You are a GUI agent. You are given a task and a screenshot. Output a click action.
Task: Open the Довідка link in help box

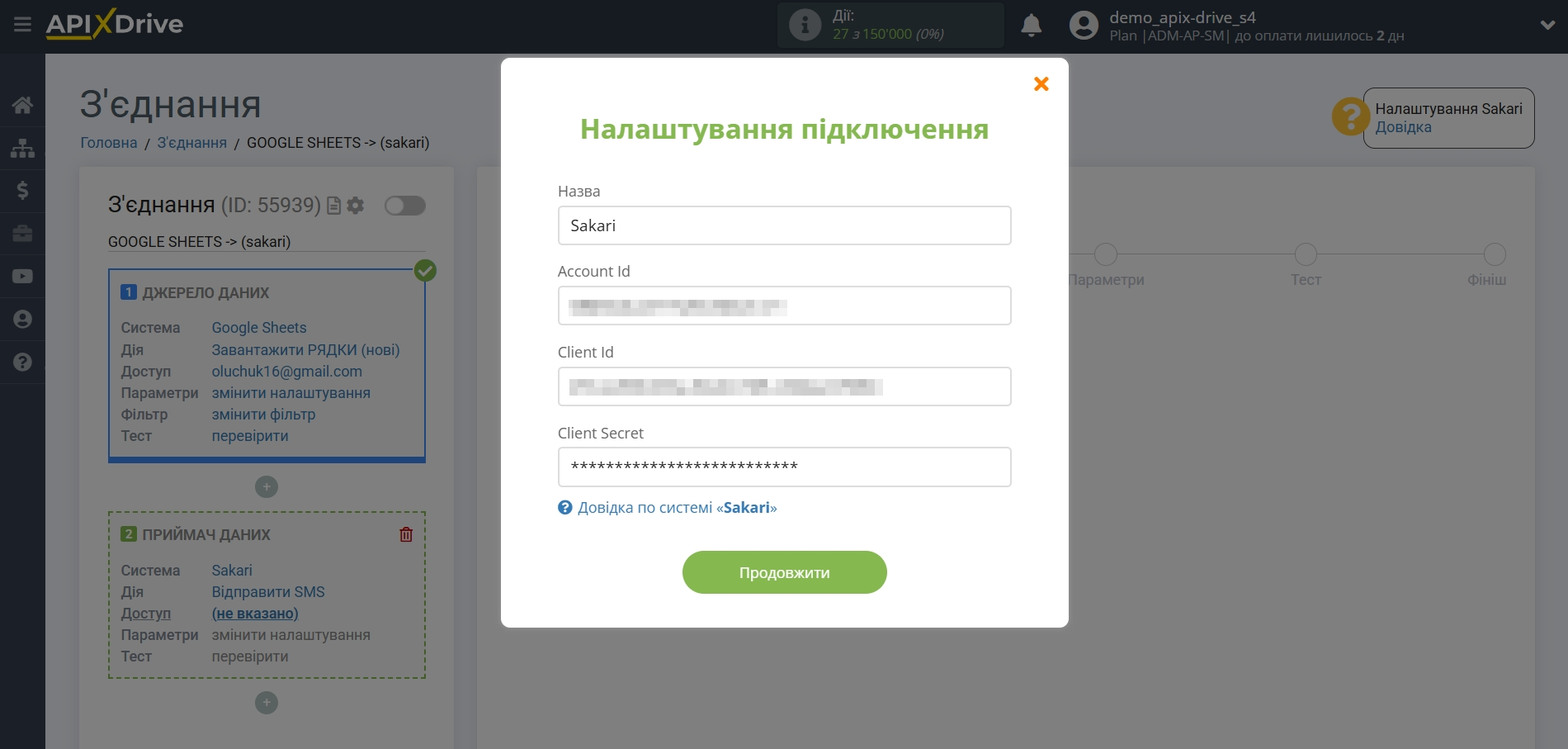tap(1404, 127)
